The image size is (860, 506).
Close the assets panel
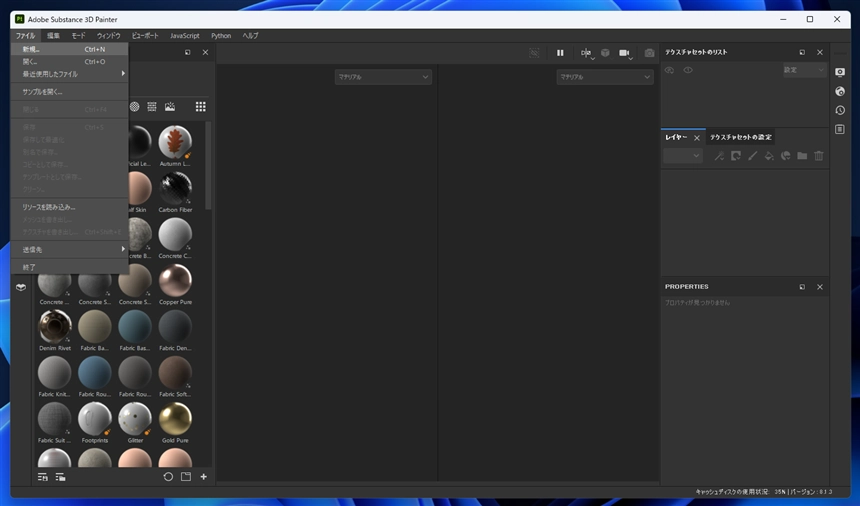[x=205, y=53]
